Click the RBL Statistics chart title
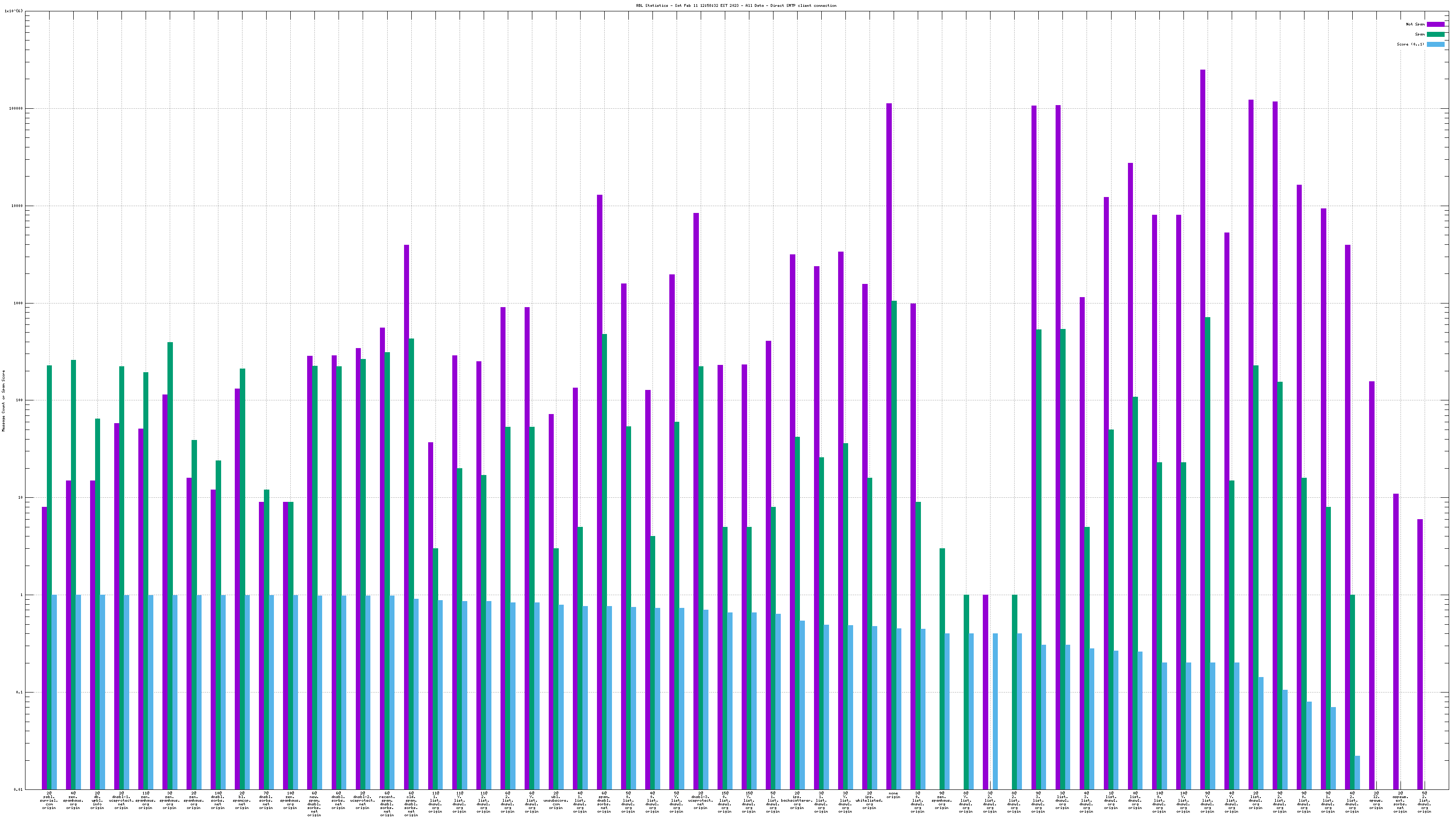Viewport: 1456px width, 819px height. pos(736,5)
